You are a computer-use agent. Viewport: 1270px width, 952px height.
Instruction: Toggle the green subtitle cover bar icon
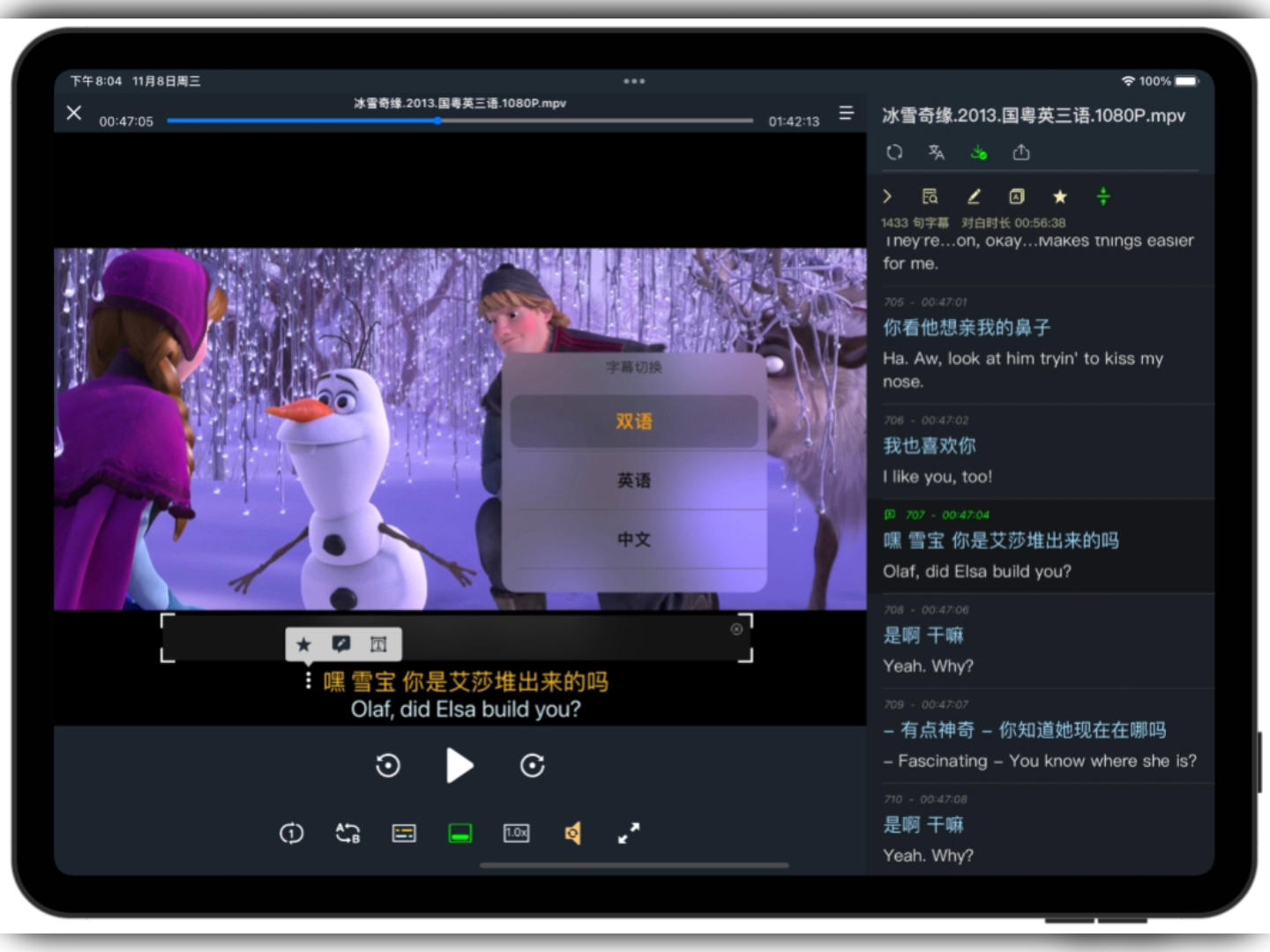460,833
